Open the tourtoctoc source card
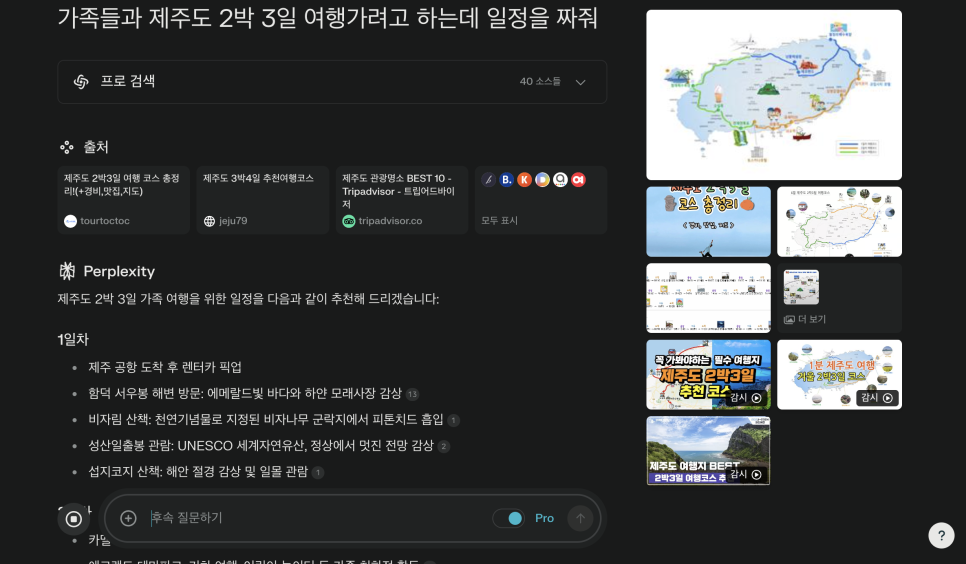966x564 pixels. coord(123,200)
